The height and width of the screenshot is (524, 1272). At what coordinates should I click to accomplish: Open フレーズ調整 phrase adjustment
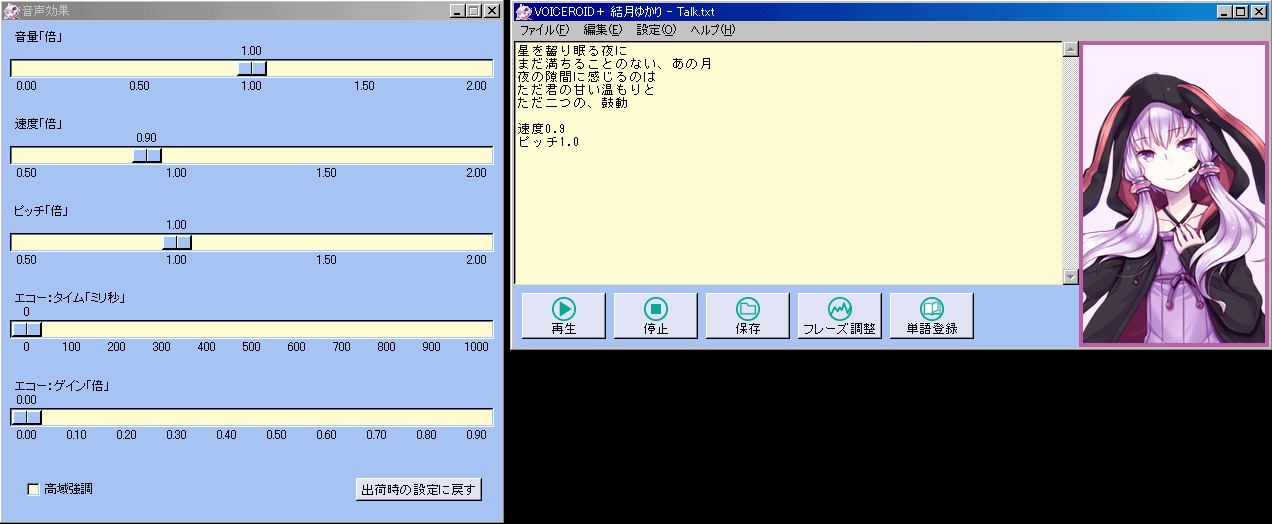click(x=839, y=316)
